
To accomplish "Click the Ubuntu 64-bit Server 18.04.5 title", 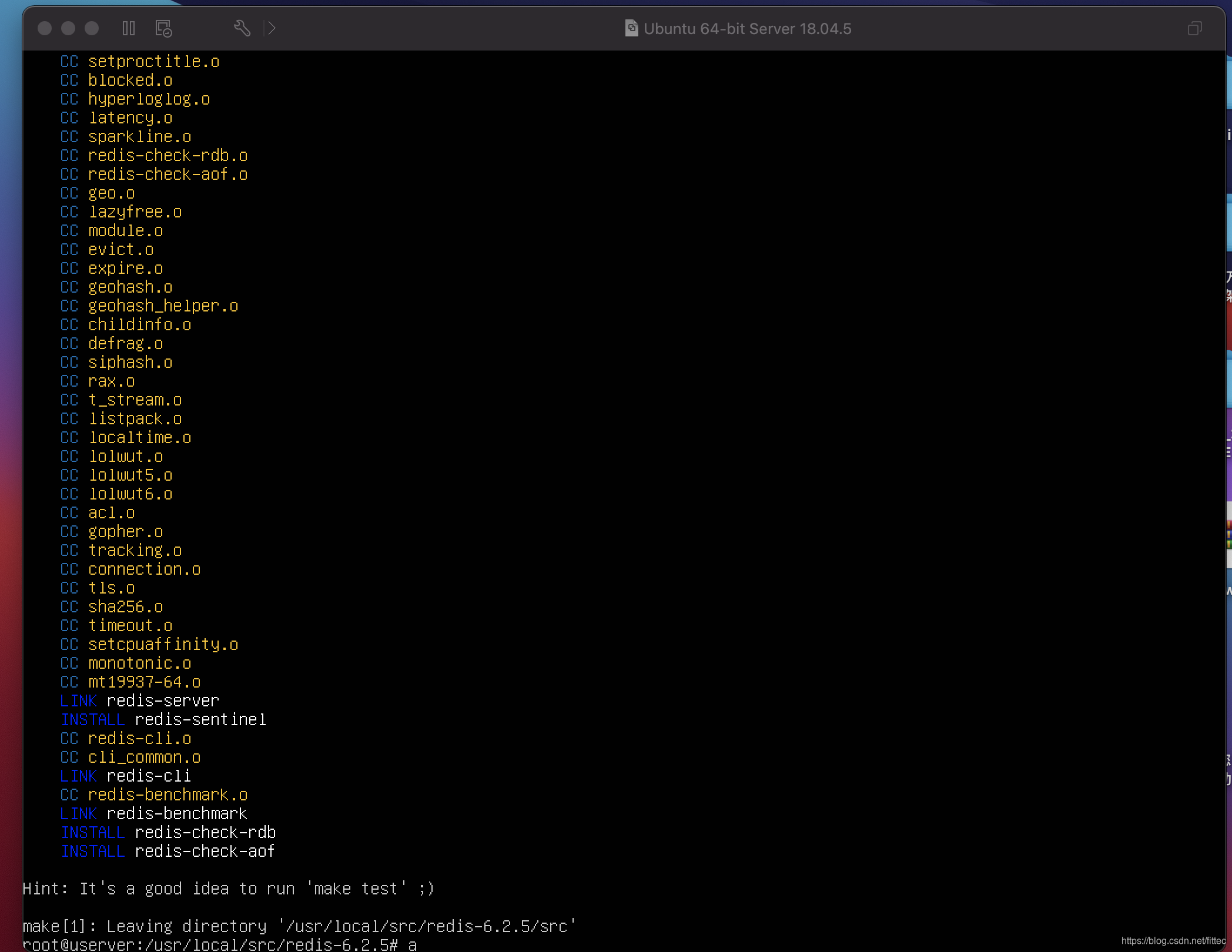I will 747,29.
